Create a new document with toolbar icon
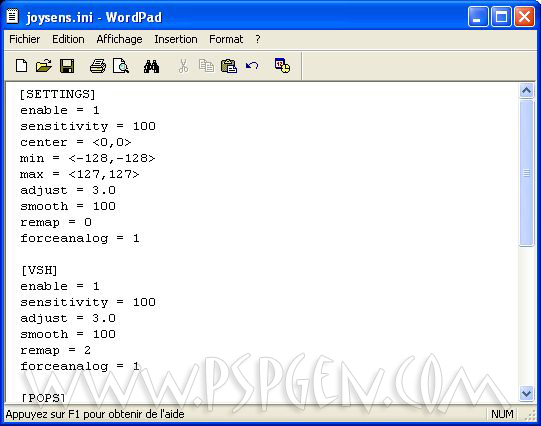This screenshot has height=426, width=541. click(x=21, y=66)
